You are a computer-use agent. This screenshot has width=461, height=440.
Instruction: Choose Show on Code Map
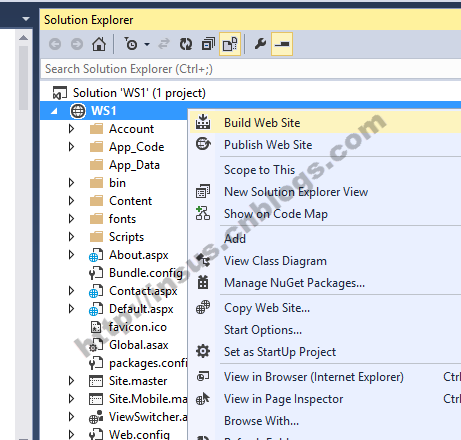click(326, 214)
